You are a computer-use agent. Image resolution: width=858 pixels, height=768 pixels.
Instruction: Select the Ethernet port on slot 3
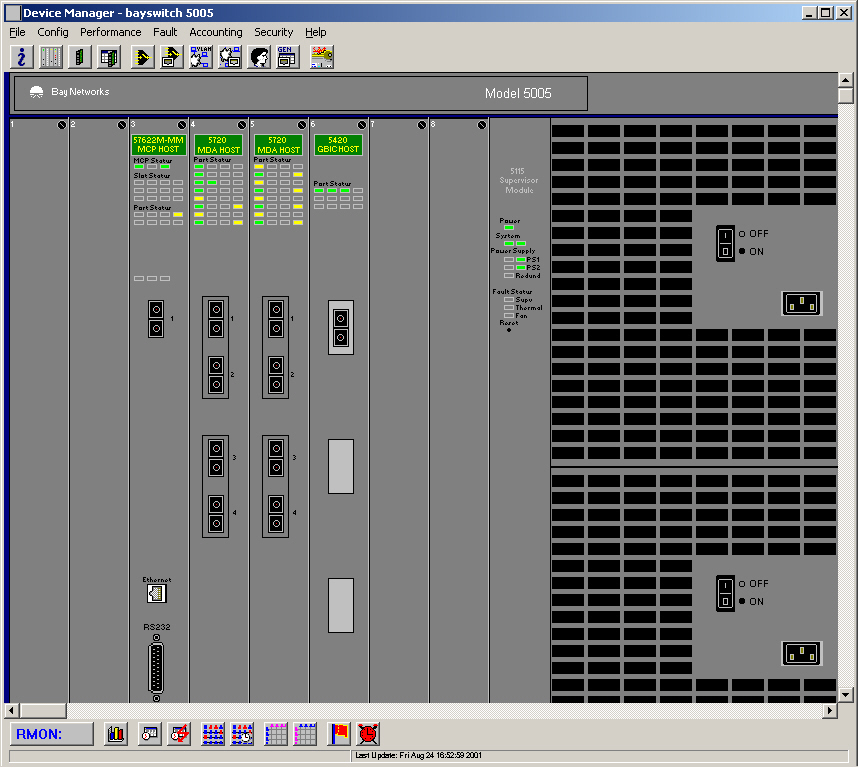tap(156, 594)
